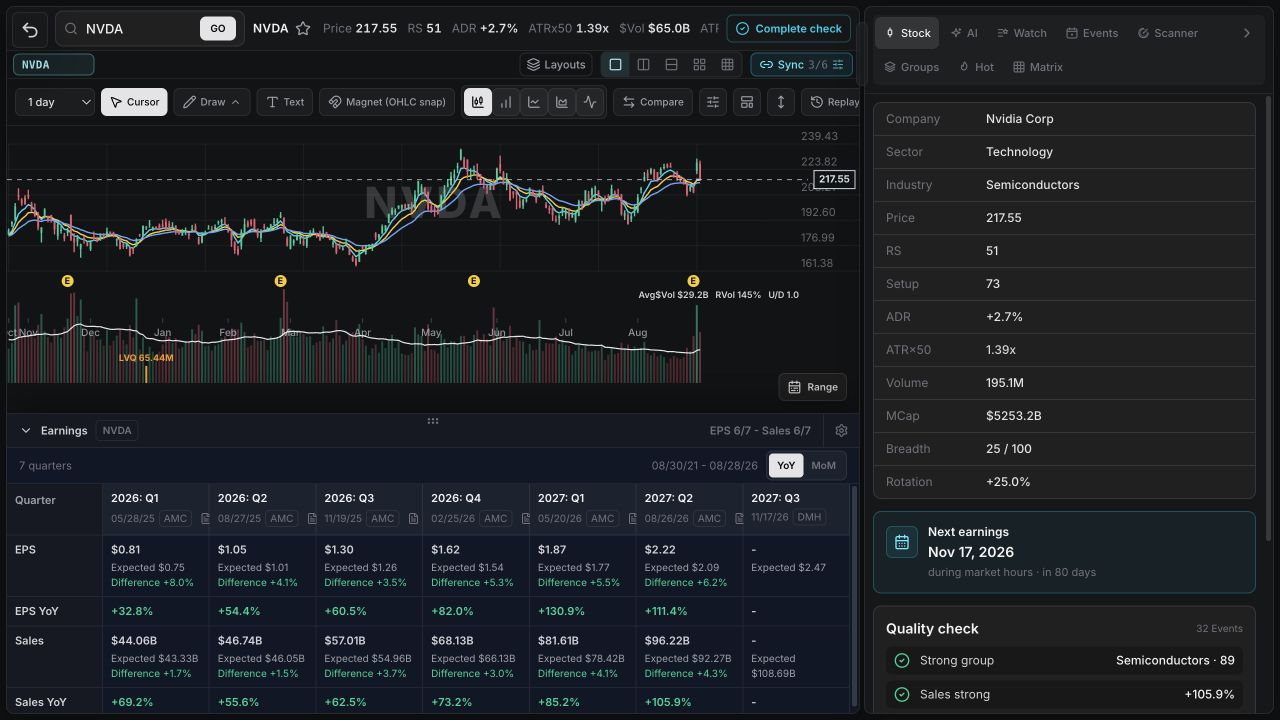Toggle the Text annotation tool
The width and height of the screenshot is (1280, 720).
pos(285,102)
